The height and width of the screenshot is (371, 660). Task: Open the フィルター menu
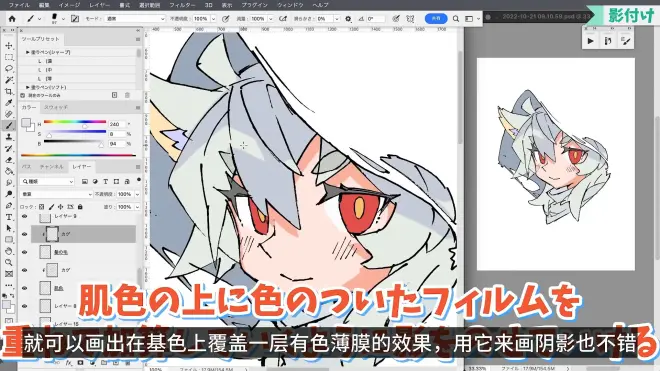(182, 5)
